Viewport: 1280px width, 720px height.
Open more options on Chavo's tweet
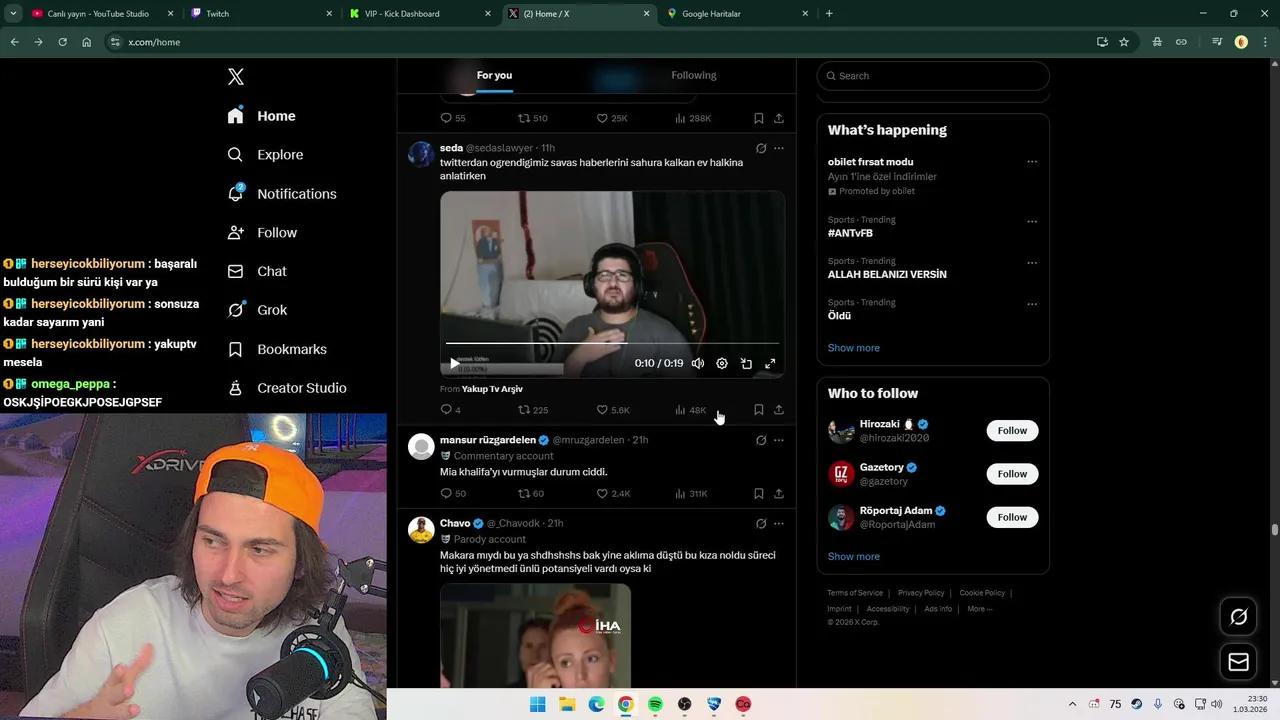pos(779,523)
